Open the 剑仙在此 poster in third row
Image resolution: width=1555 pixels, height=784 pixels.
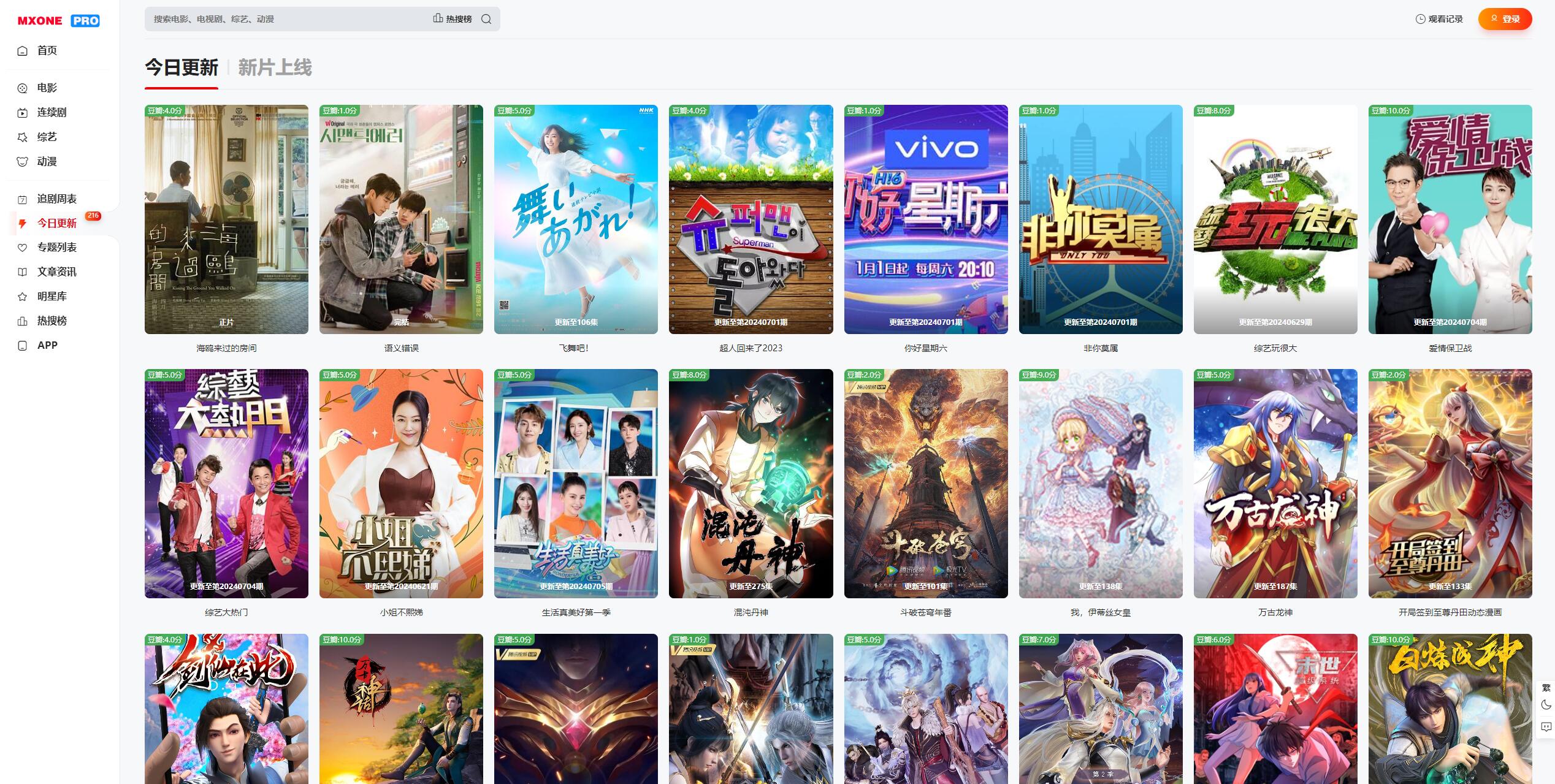pos(226,709)
